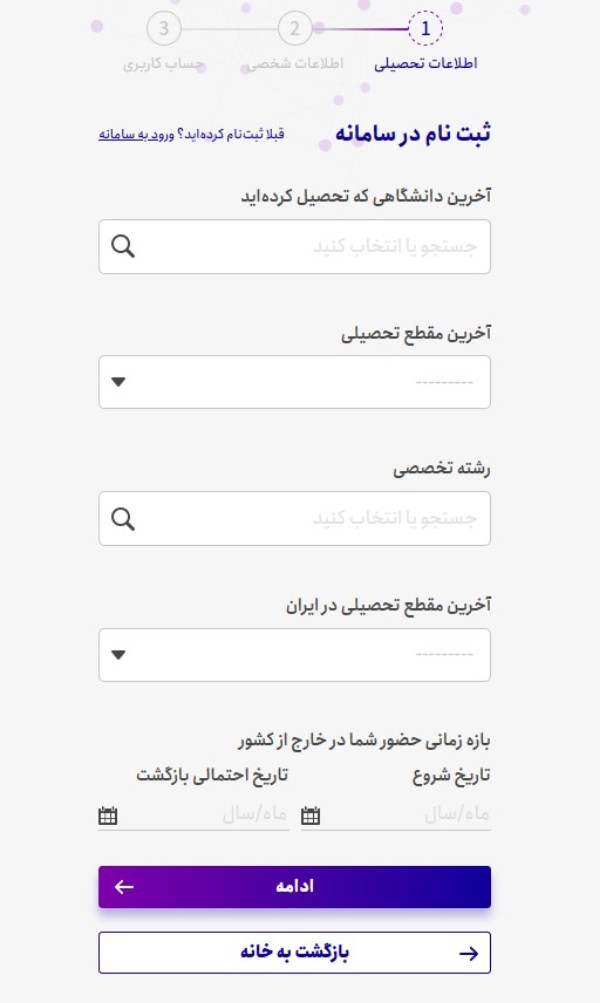Expand آخرین مقطع تحصیلی در ایران dropdown arrow
This screenshot has width=600, height=1003.
tap(118, 654)
